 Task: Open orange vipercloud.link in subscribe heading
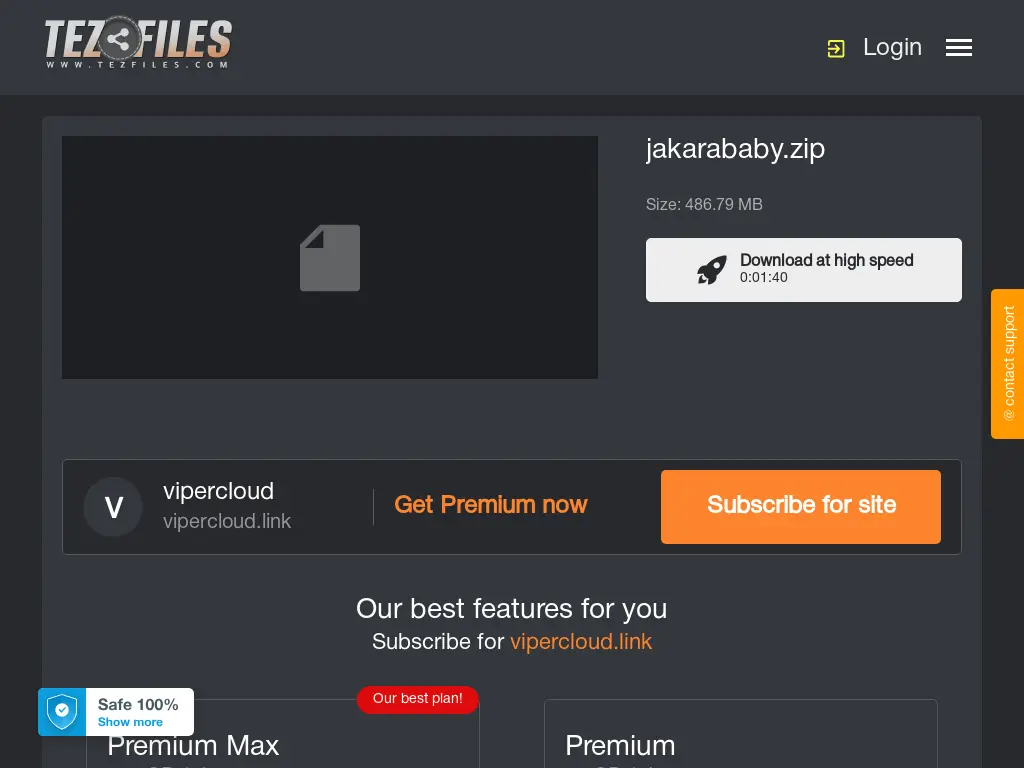tap(581, 641)
